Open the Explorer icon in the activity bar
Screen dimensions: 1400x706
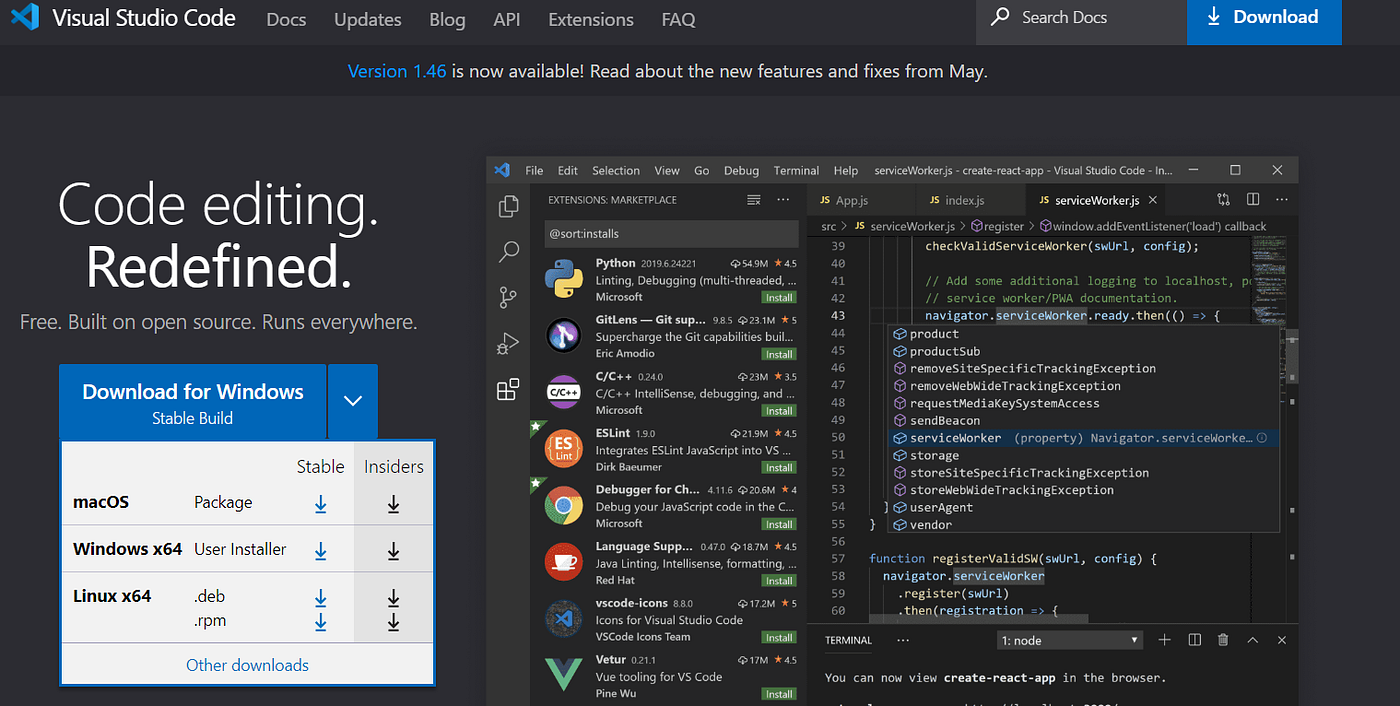point(508,205)
